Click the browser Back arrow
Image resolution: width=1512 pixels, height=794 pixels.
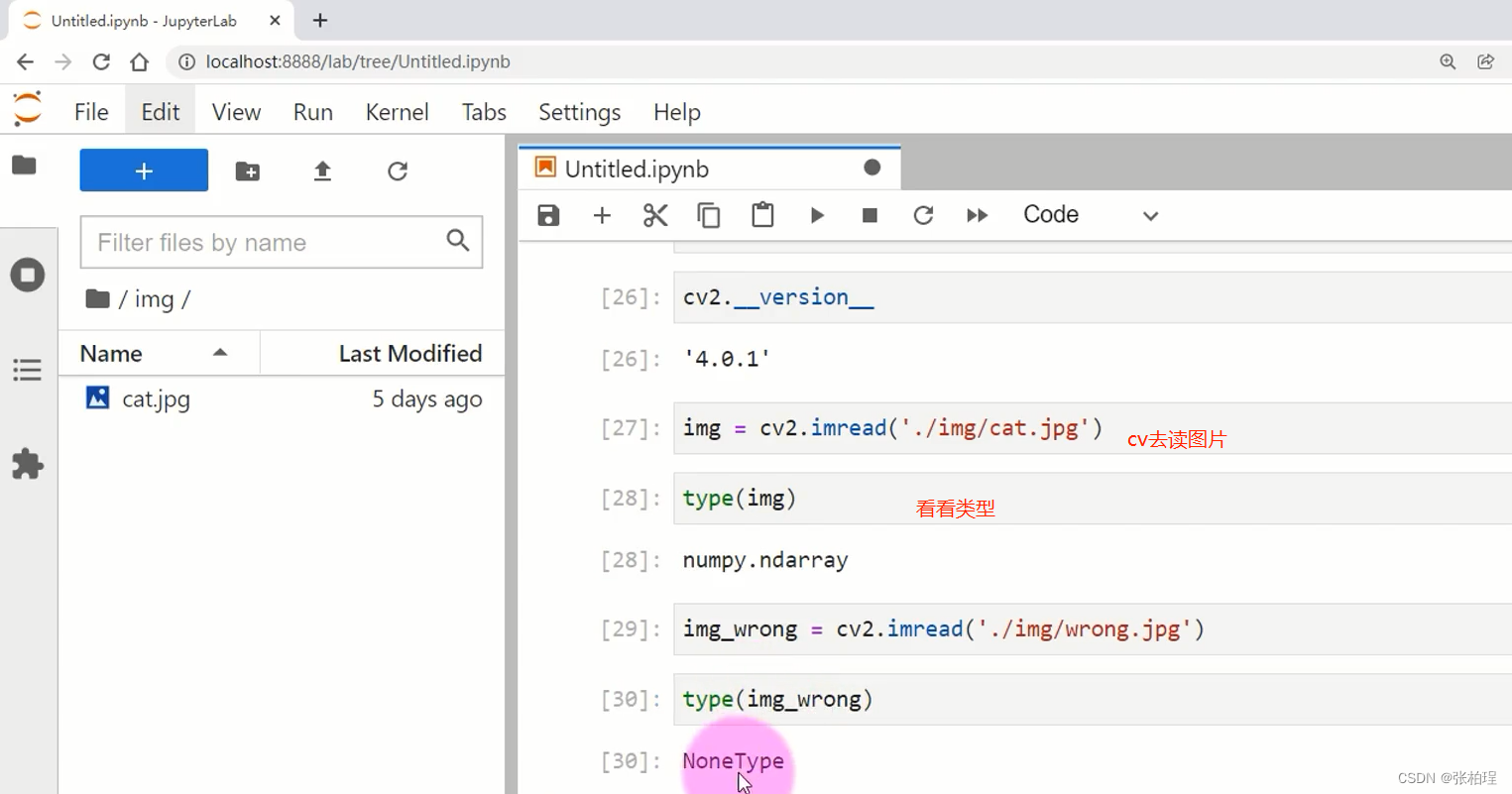click(x=25, y=61)
